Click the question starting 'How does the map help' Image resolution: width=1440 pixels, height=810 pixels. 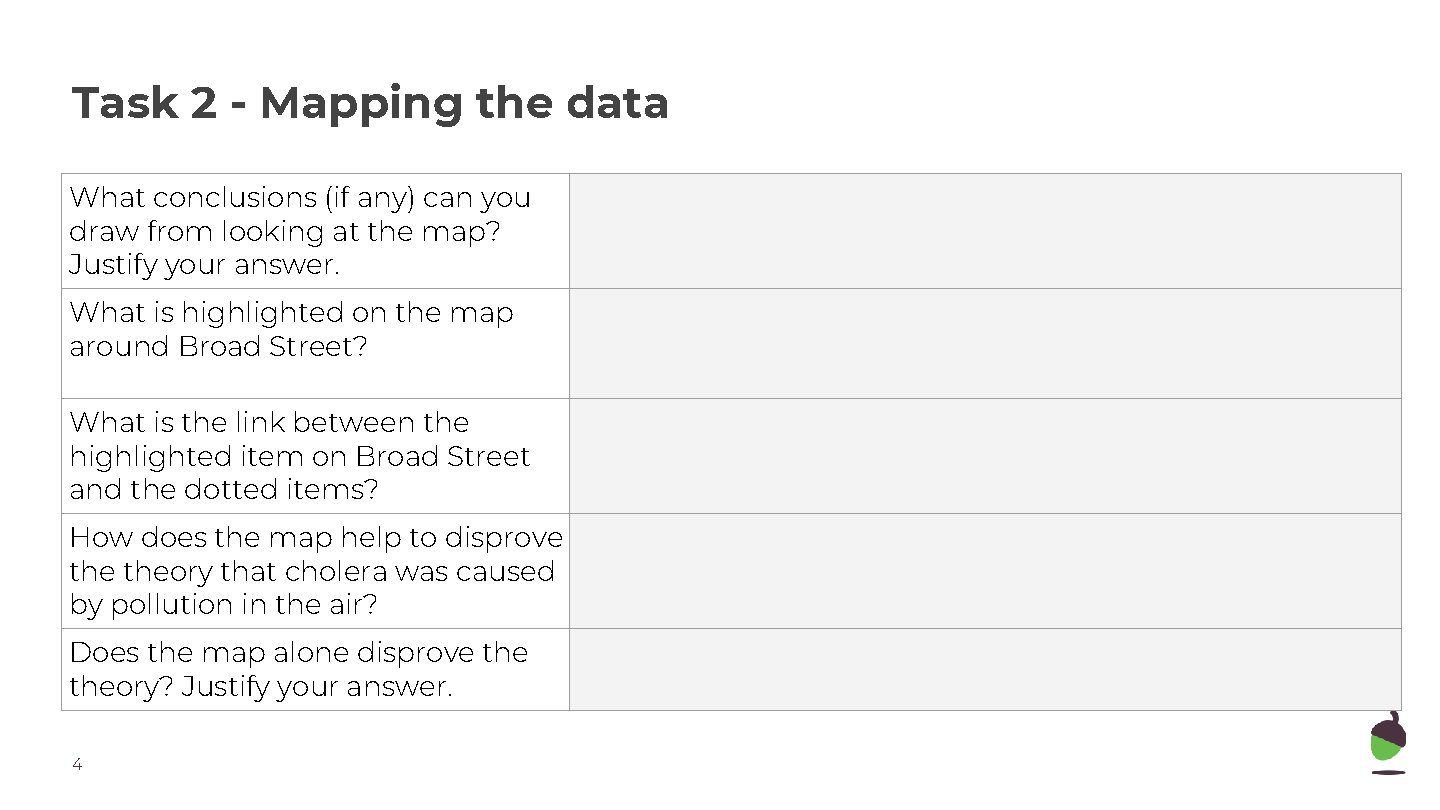coord(316,571)
